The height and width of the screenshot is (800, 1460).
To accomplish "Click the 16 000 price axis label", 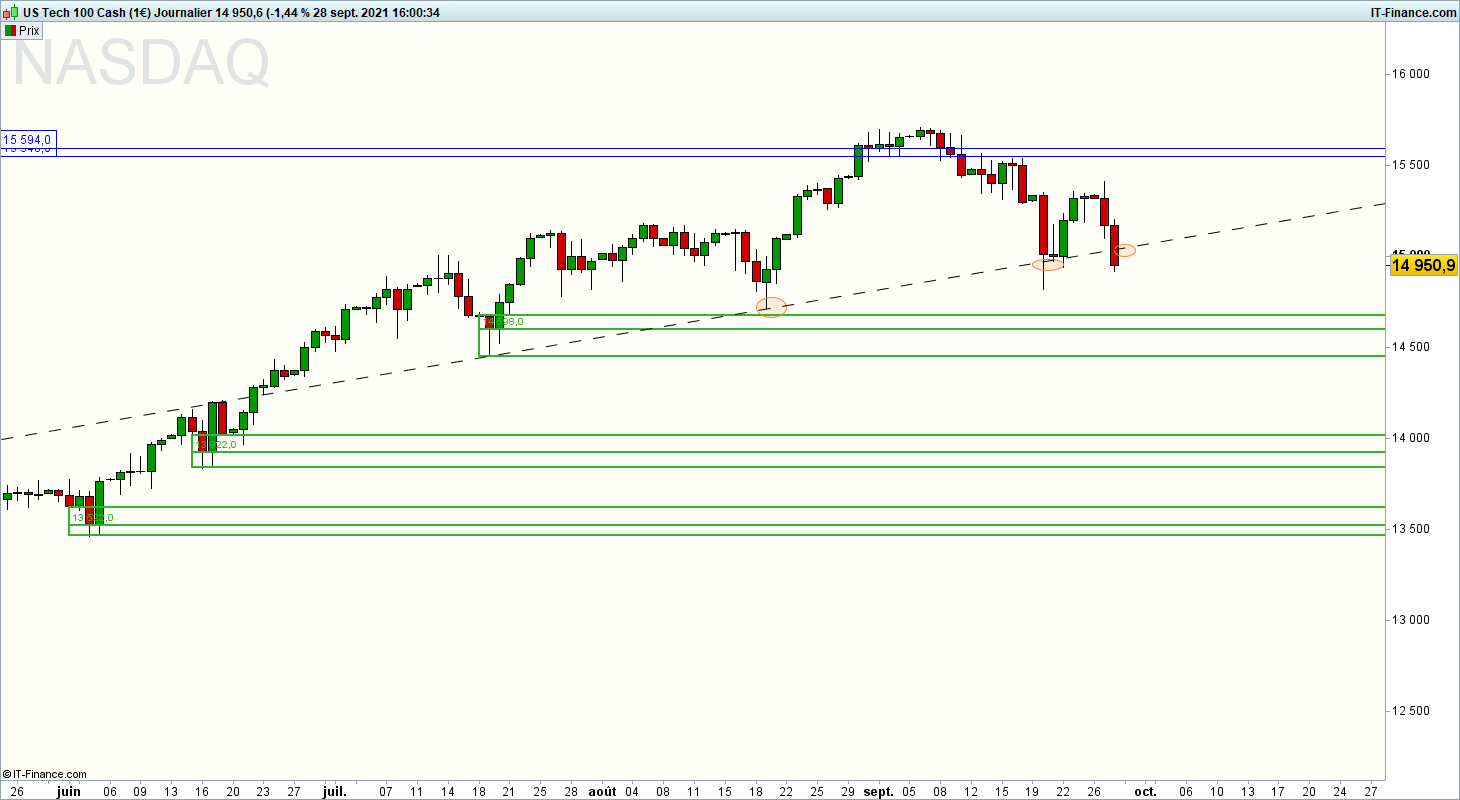I will 1410,74.
